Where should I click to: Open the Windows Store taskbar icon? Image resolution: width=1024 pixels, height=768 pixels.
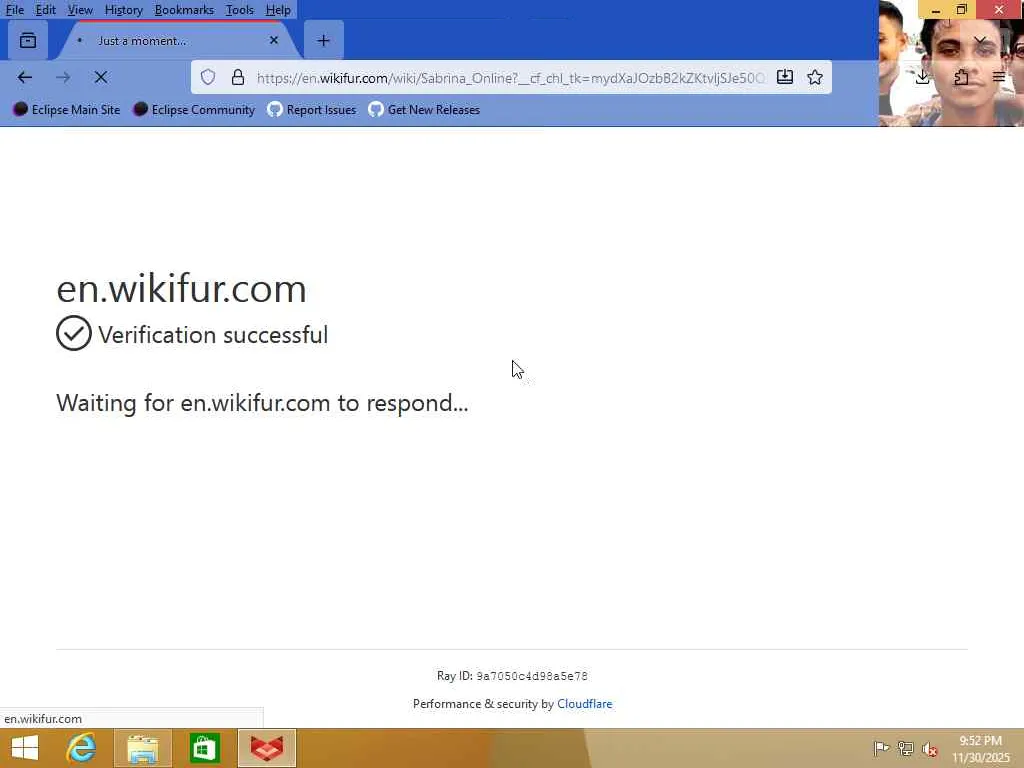click(x=204, y=748)
